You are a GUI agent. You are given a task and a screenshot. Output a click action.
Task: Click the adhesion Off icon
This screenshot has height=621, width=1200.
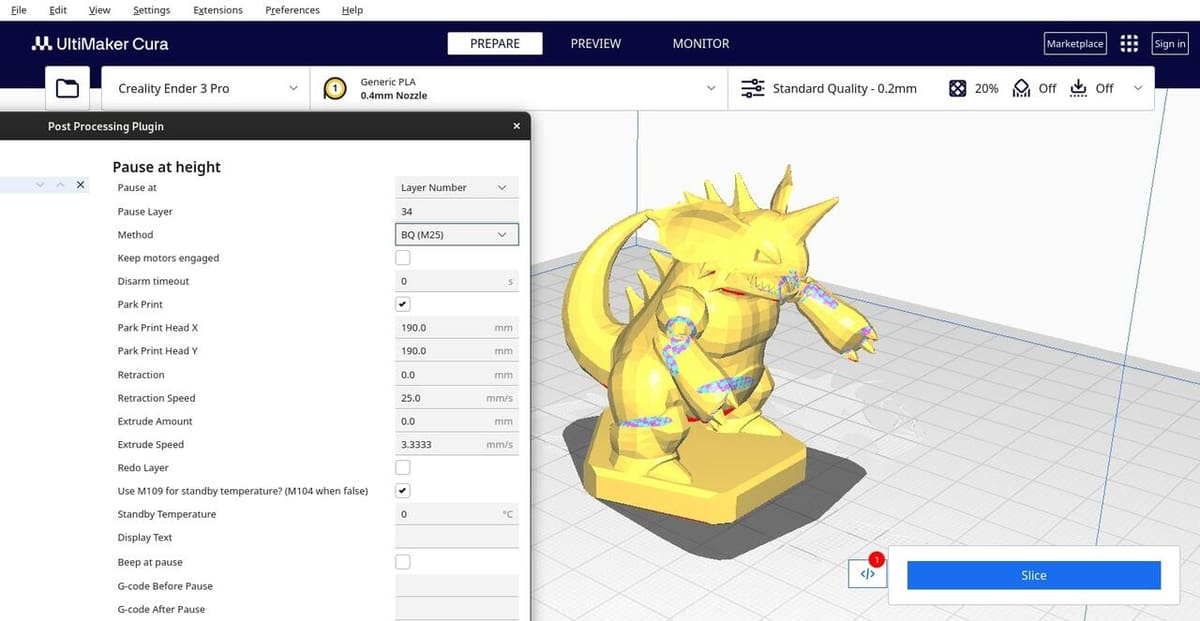pyautogui.click(x=1078, y=89)
